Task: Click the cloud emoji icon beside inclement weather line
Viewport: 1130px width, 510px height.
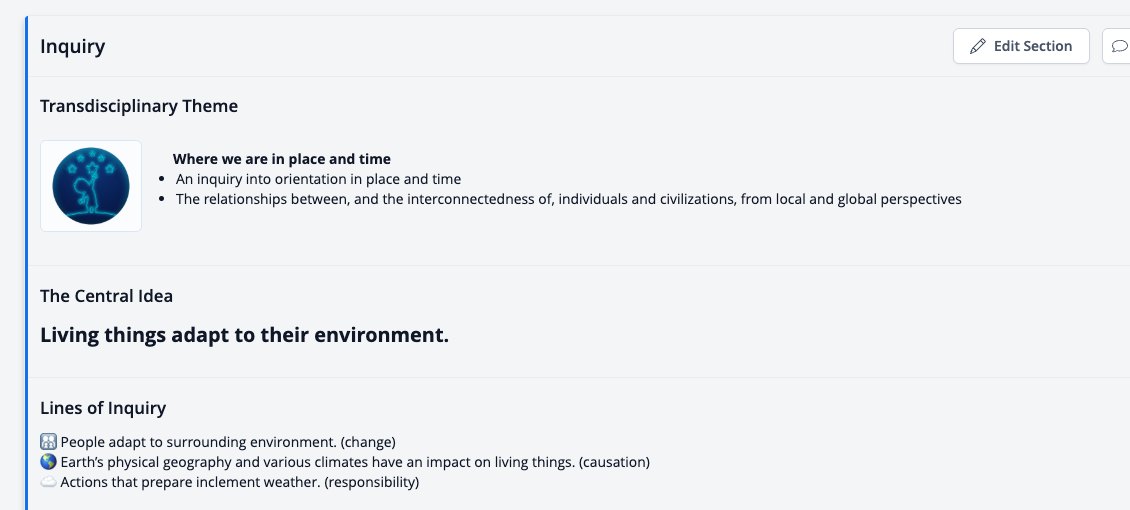Action: tap(48, 482)
